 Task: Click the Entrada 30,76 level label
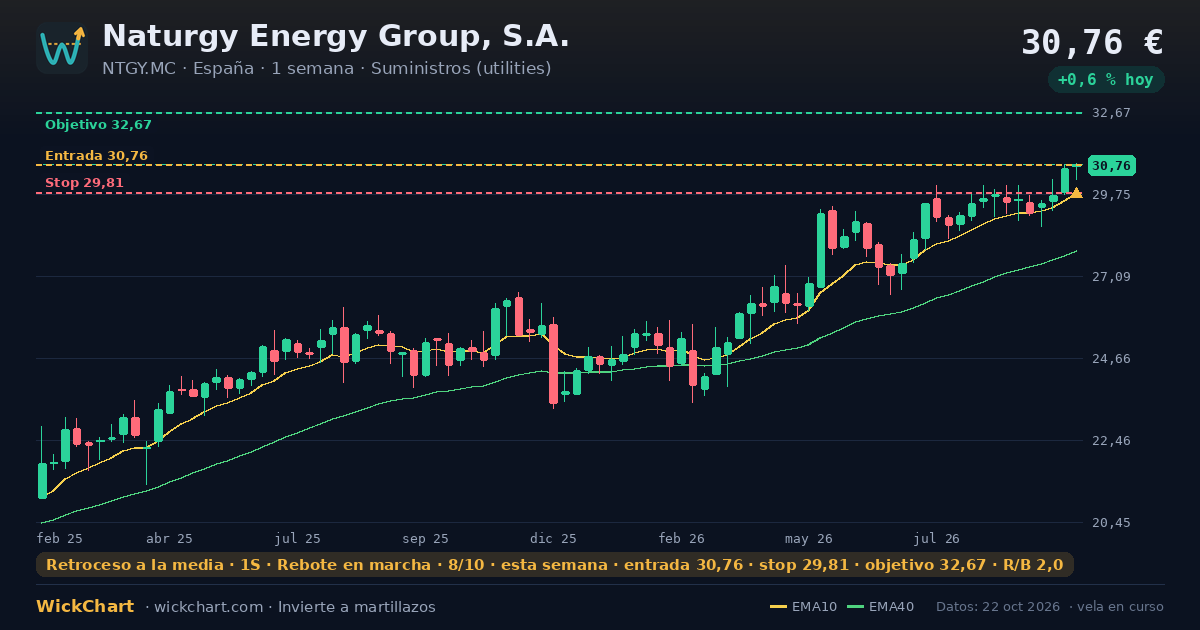tap(96, 156)
